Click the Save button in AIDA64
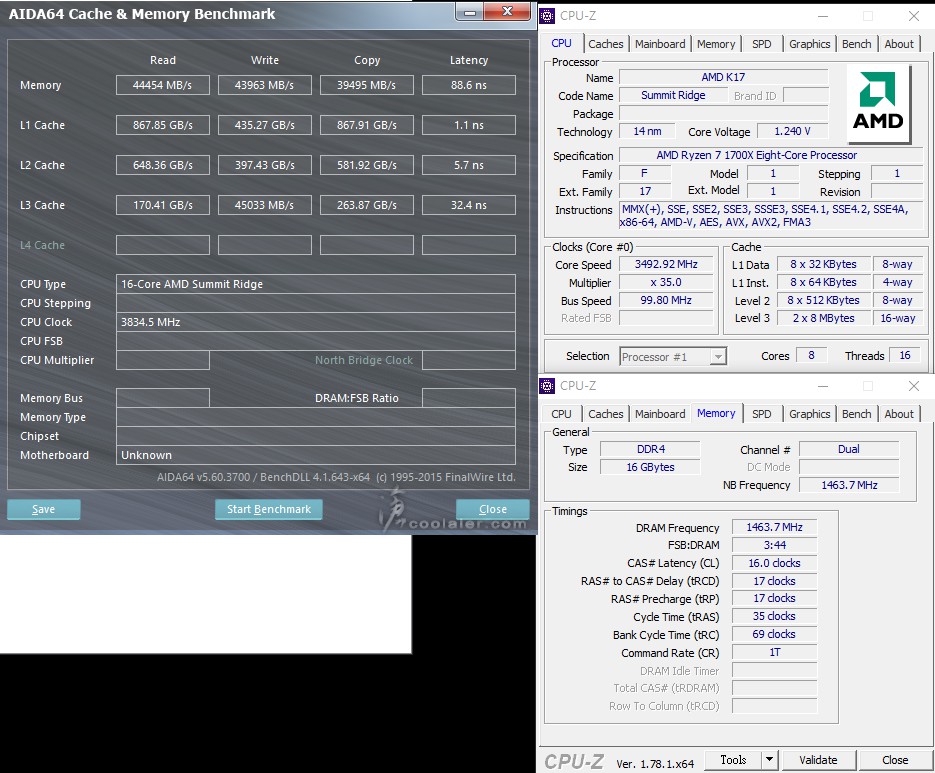This screenshot has height=773, width=935. (44, 509)
